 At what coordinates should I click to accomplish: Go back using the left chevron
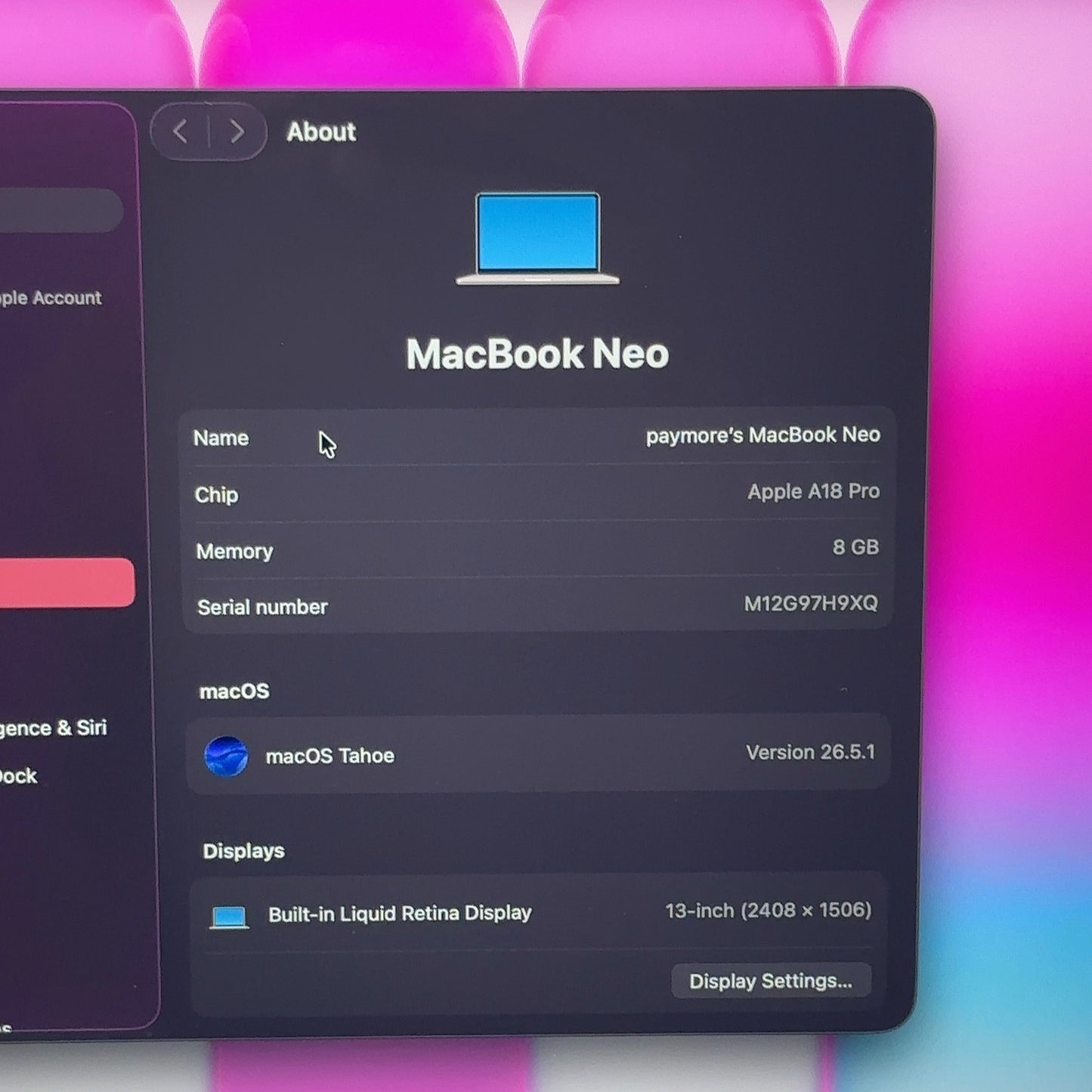coord(180,132)
